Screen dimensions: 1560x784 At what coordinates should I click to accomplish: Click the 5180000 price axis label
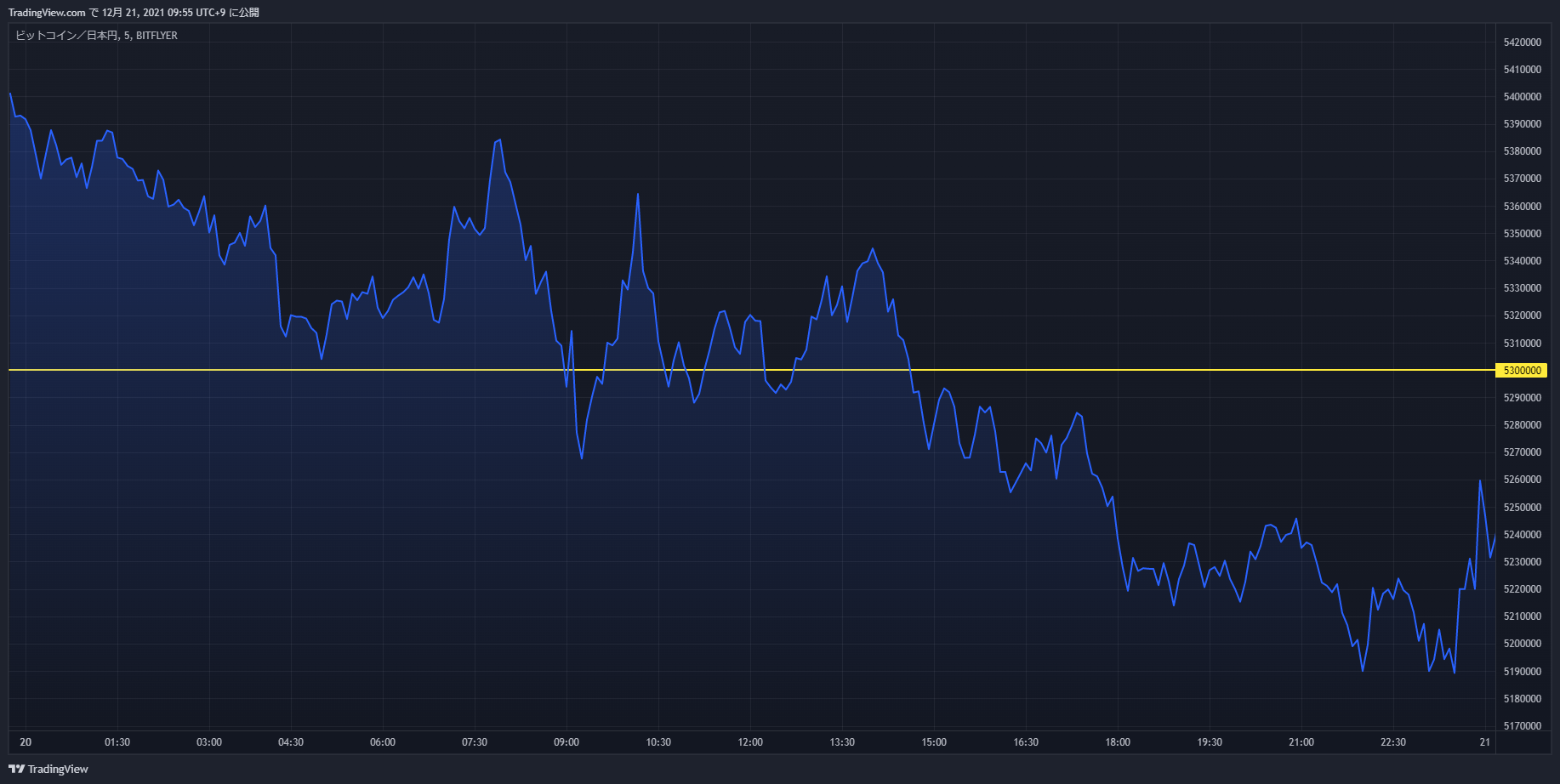click(1523, 699)
